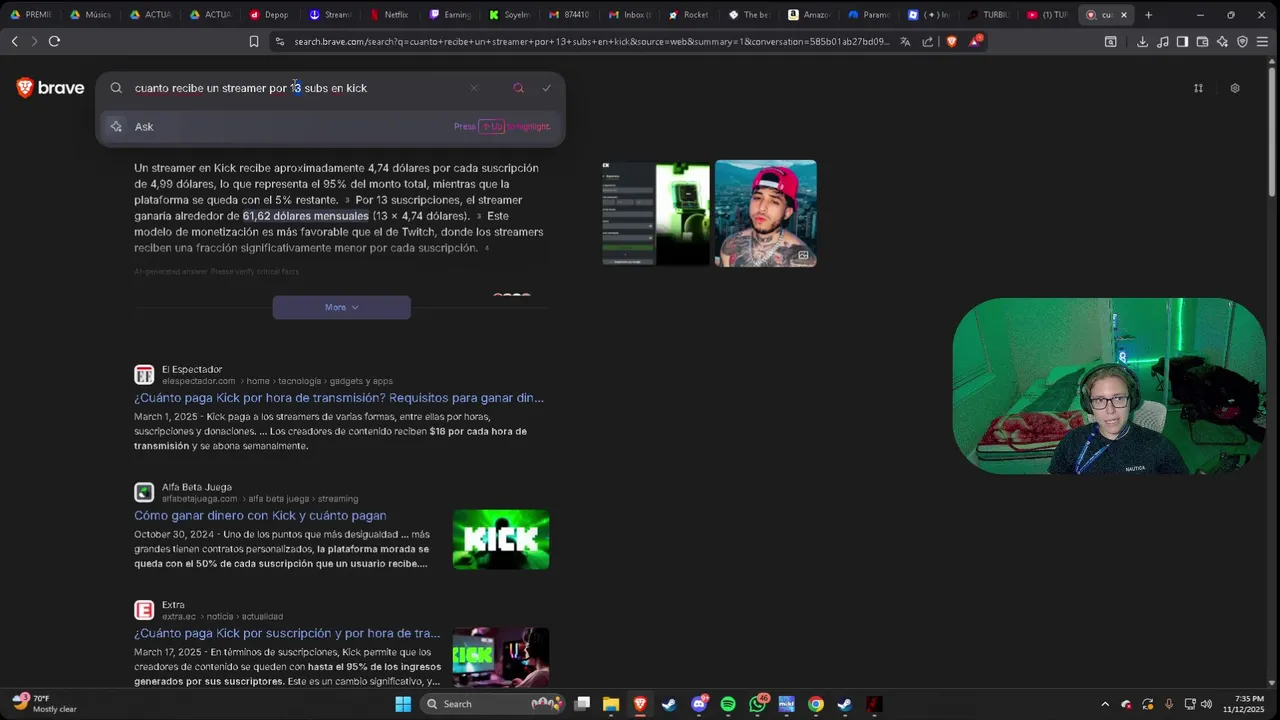Switch to the 874410 Gmail tab
1280x720 pixels.
(568, 15)
